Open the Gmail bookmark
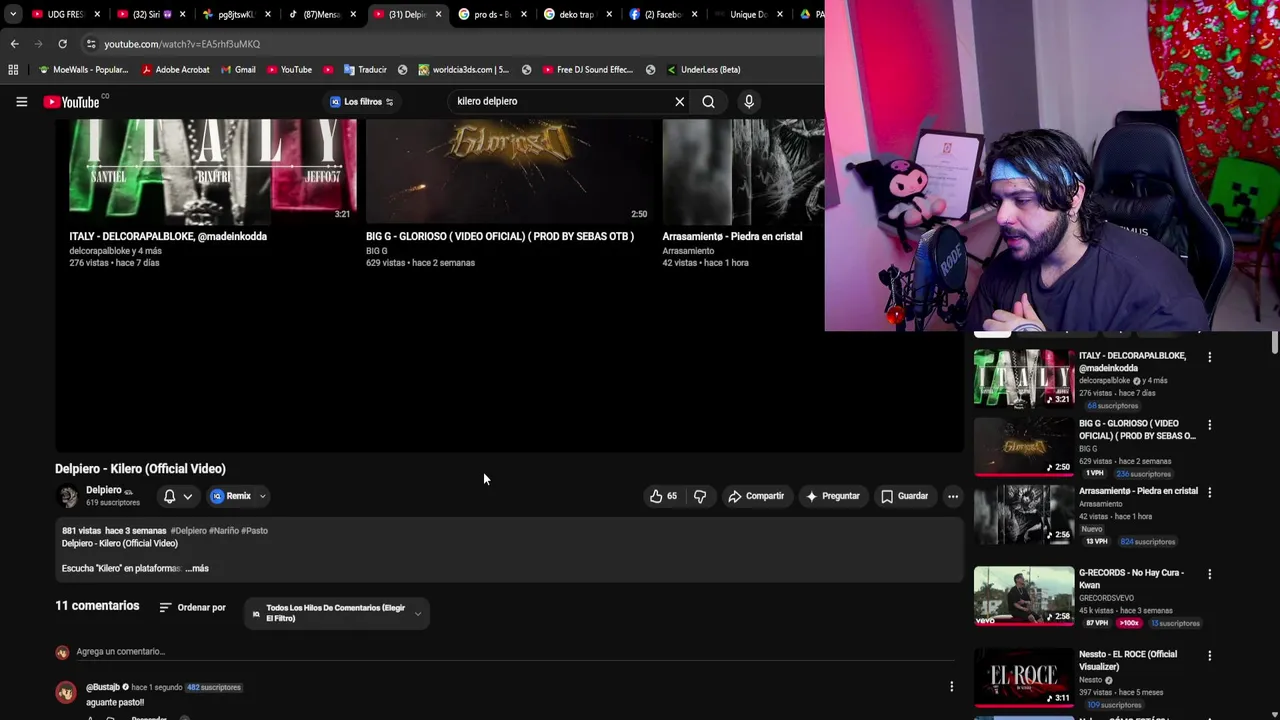Image resolution: width=1280 pixels, height=720 pixels. pos(238,70)
